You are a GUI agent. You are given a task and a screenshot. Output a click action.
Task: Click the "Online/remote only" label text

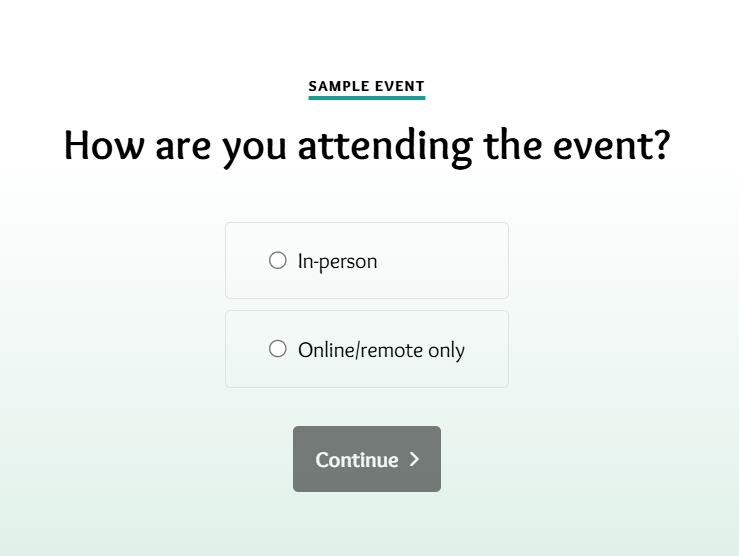[381, 350]
